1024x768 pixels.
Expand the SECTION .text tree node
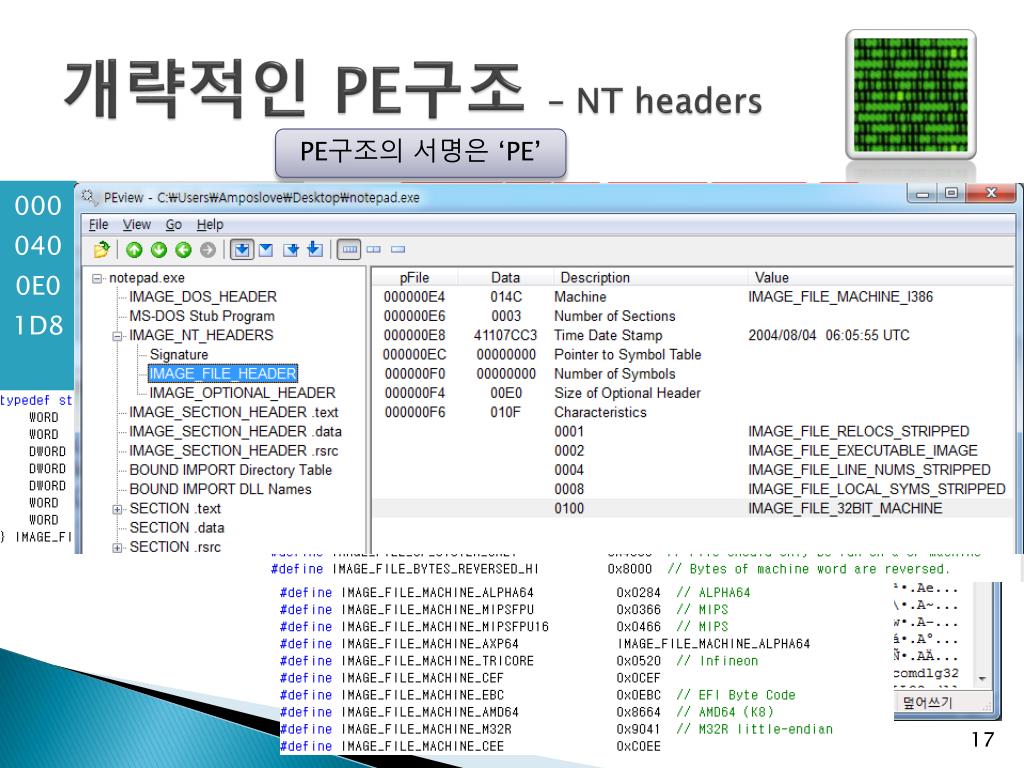click(x=118, y=509)
